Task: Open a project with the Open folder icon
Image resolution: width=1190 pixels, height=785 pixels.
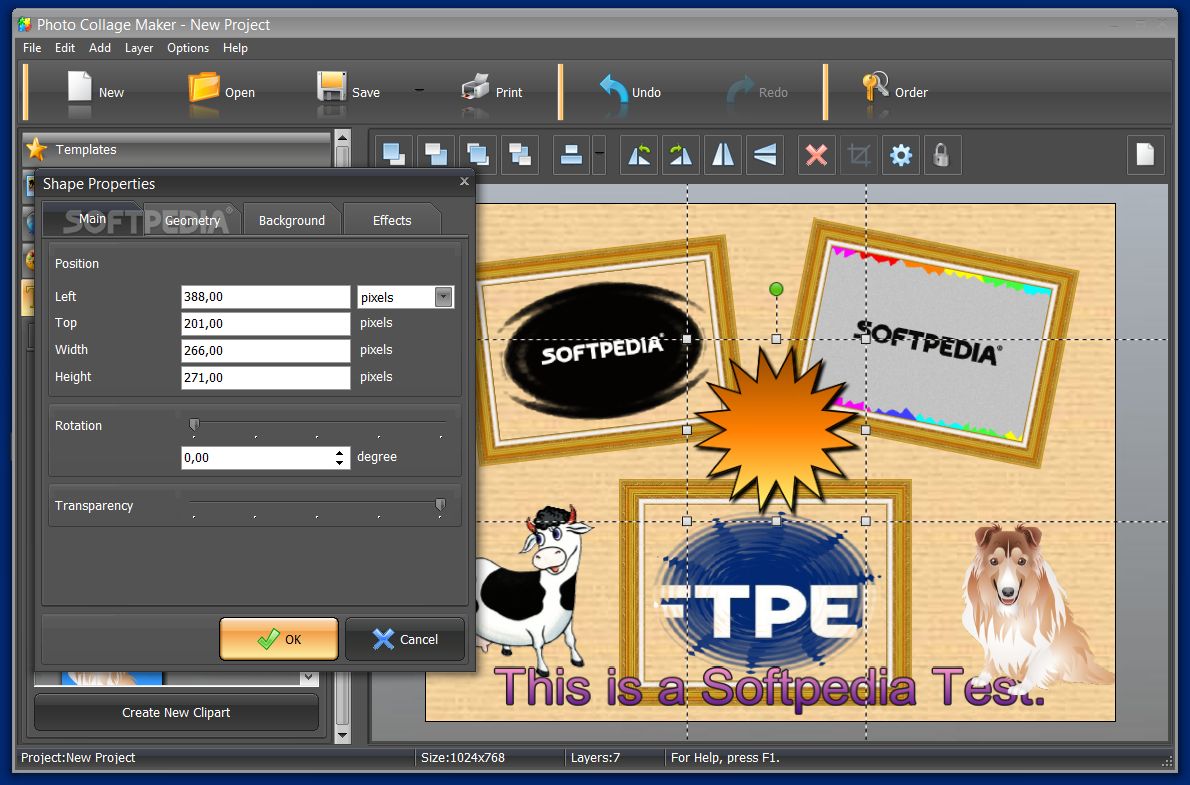Action: point(203,87)
